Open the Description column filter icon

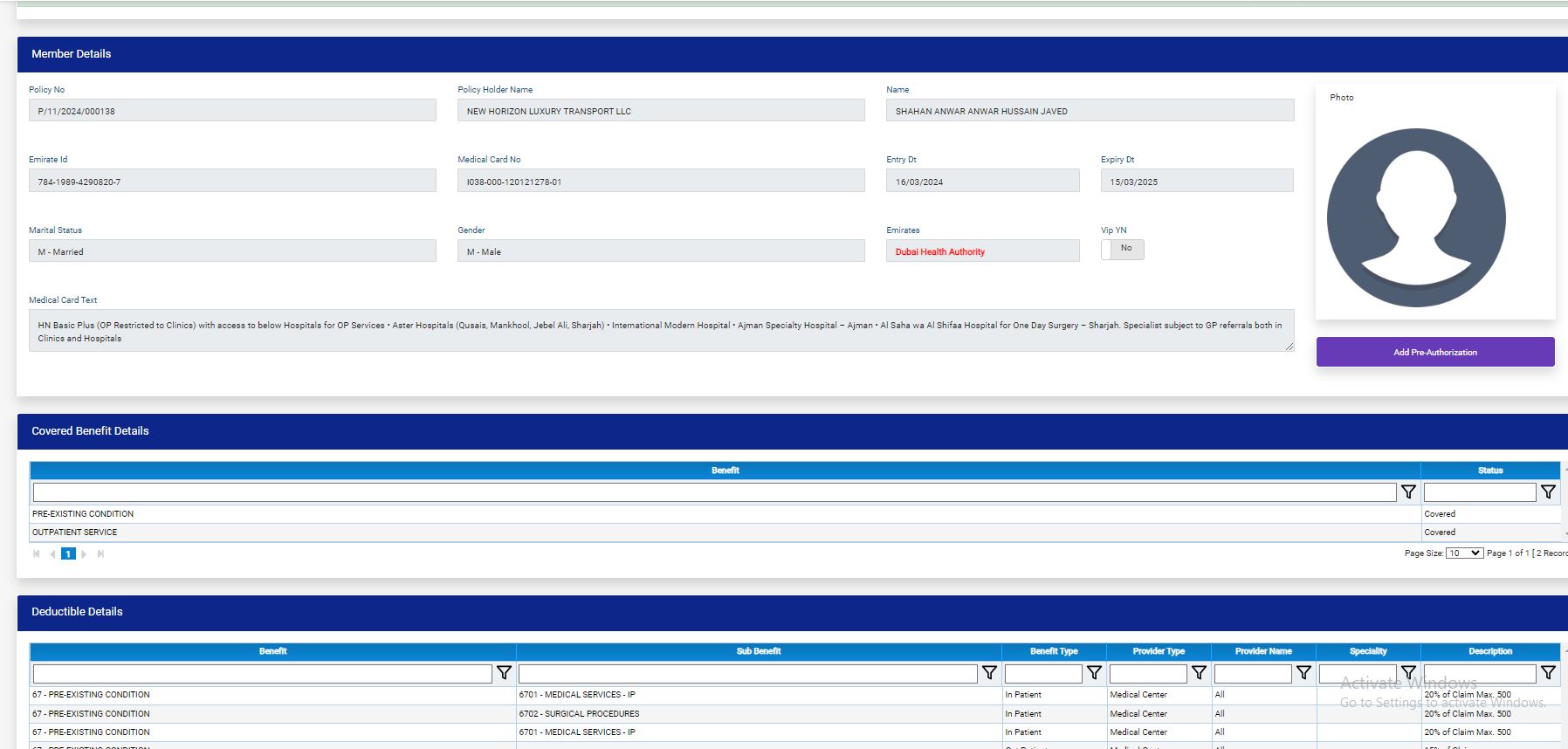(x=1548, y=673)
